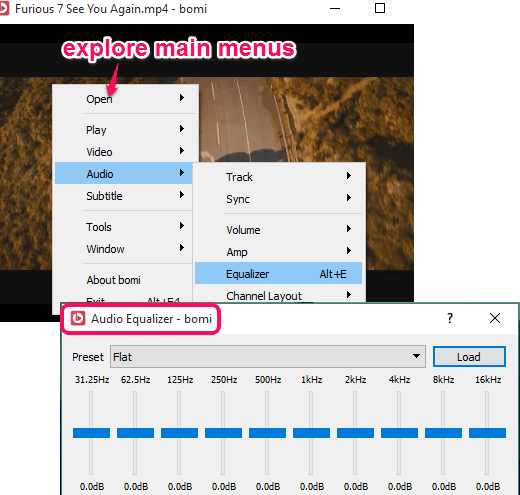Click the 500Hz equalizer slider handle
This screenshot has height=495, width=520.
[267, 433]
